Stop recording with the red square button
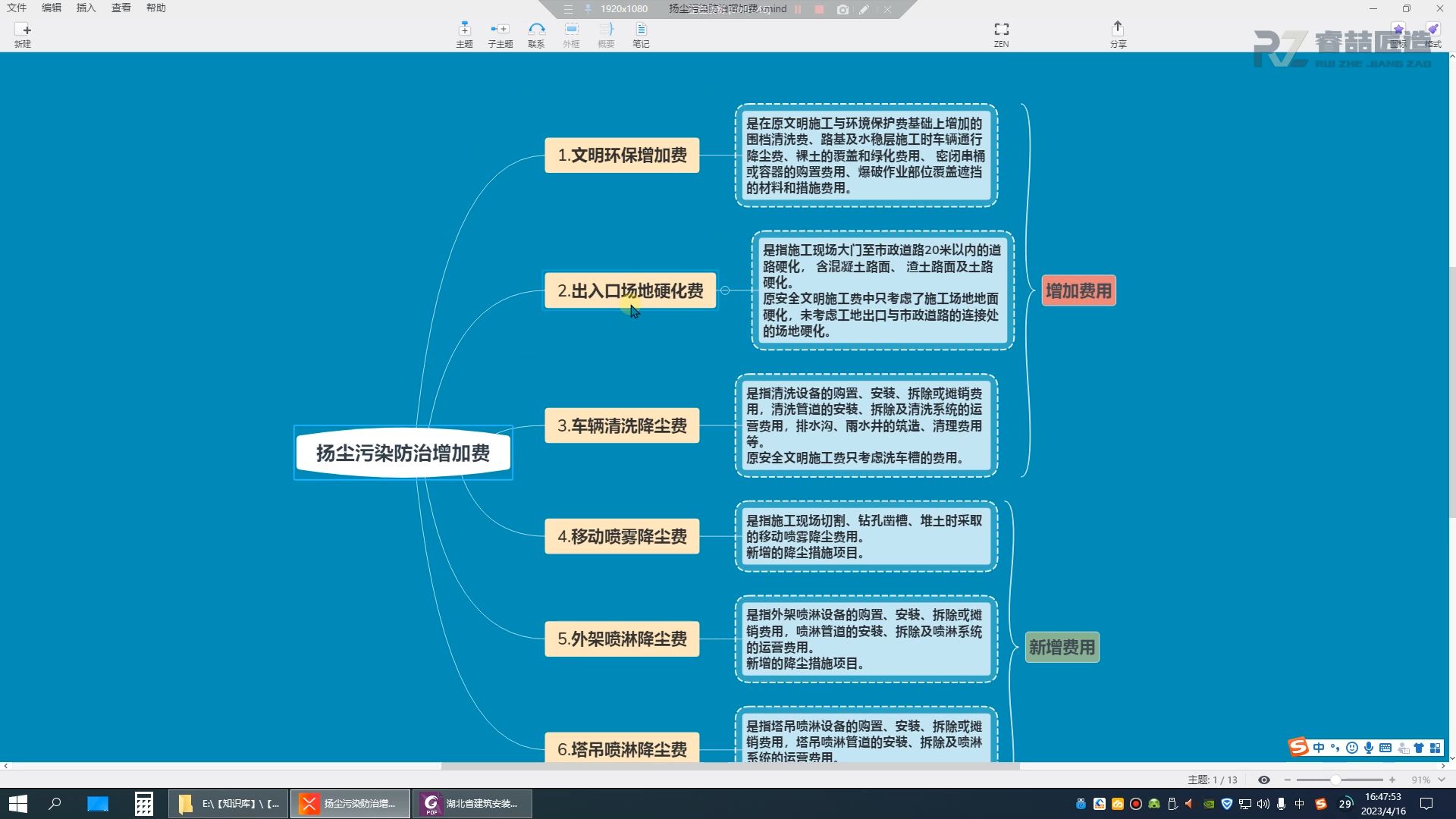This screenshot has width=1456, height=819. tap(820, 9)
